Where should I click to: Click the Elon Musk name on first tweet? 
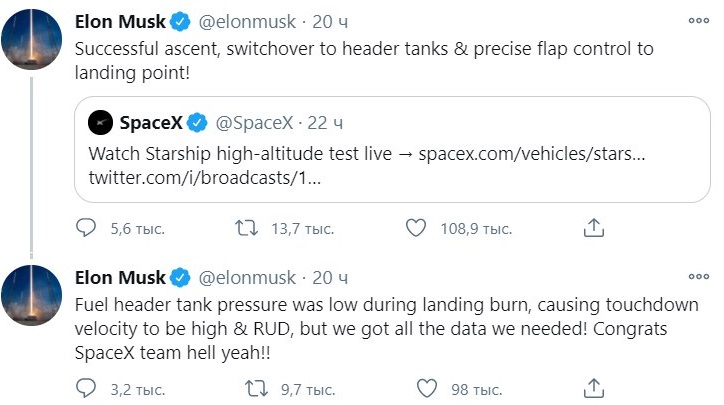click(x=119, y=20)
